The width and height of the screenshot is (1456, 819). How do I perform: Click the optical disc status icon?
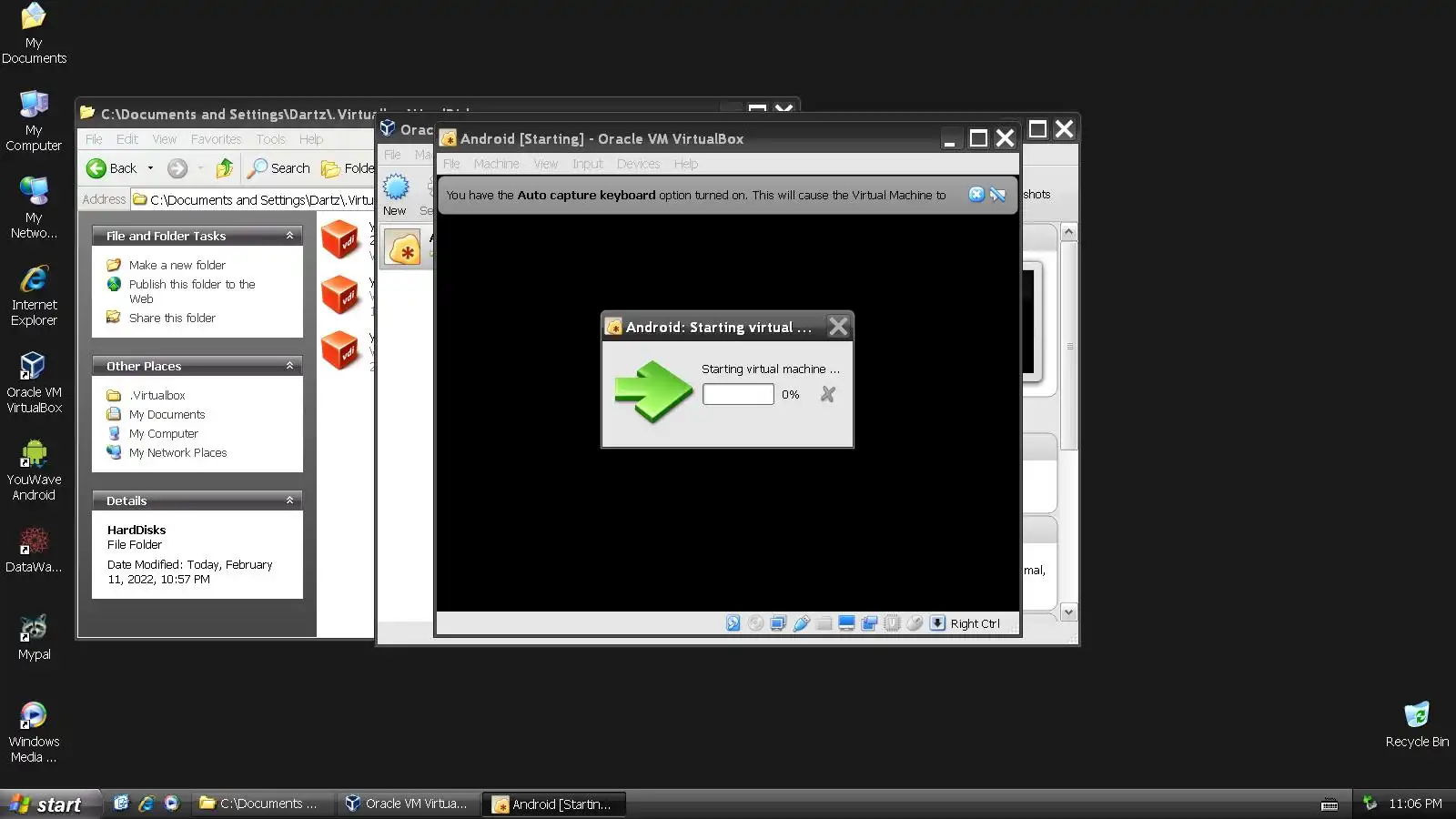coord(755,623)
